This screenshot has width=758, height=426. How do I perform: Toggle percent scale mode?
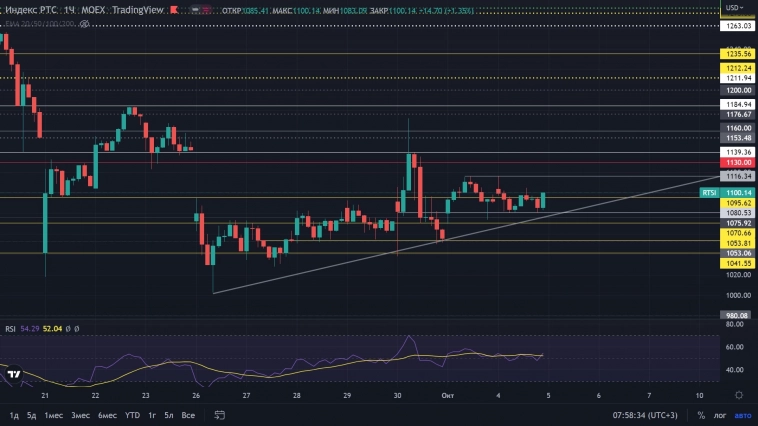[701, 415]
